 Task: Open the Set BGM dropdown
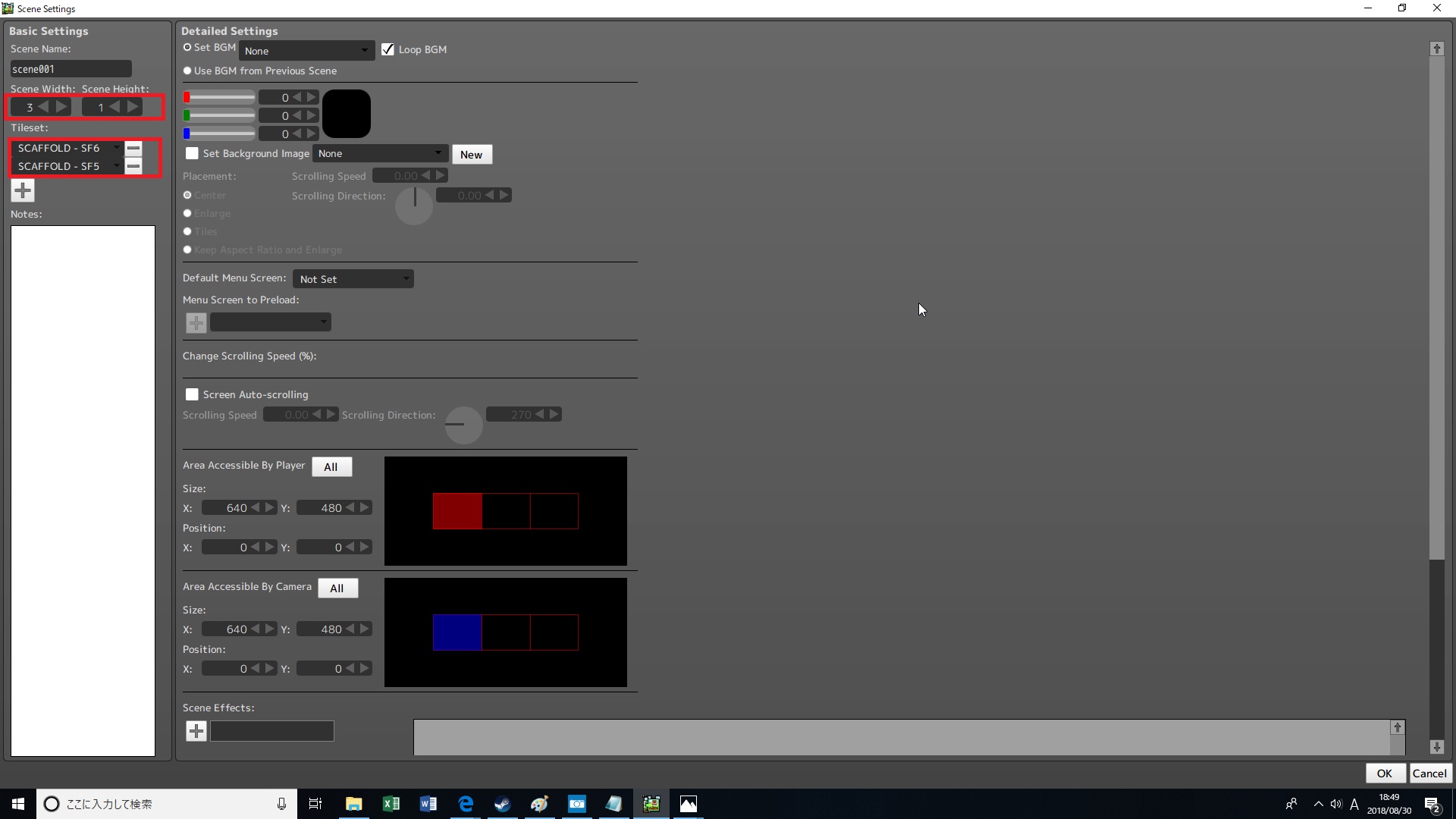[x=306, y=51]
